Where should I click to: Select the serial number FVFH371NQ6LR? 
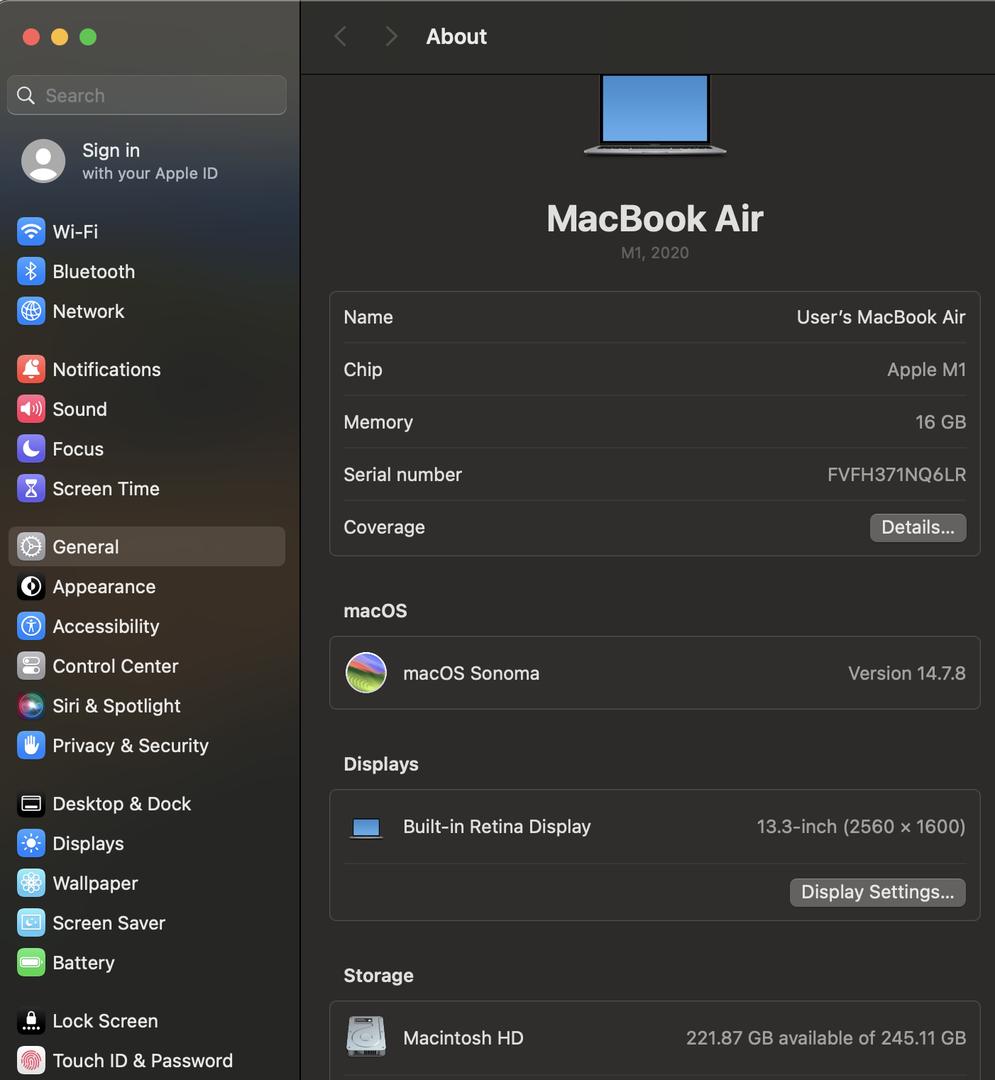897,475
